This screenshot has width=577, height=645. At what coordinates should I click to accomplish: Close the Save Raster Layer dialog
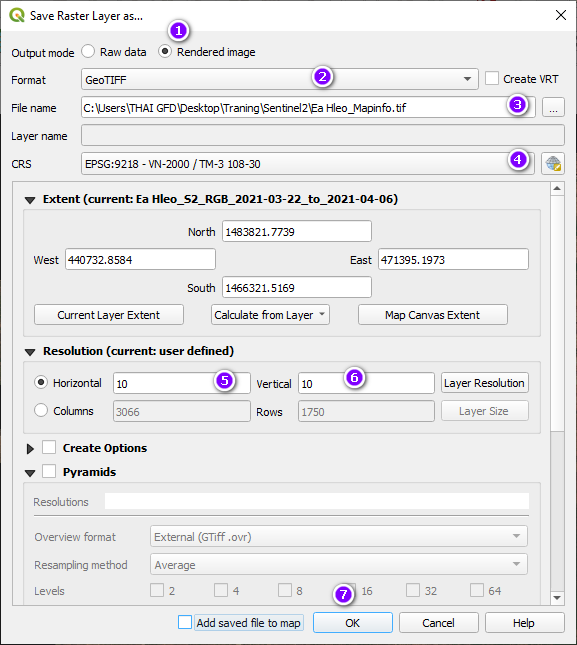pyautogui.click(x=561, y=16)
